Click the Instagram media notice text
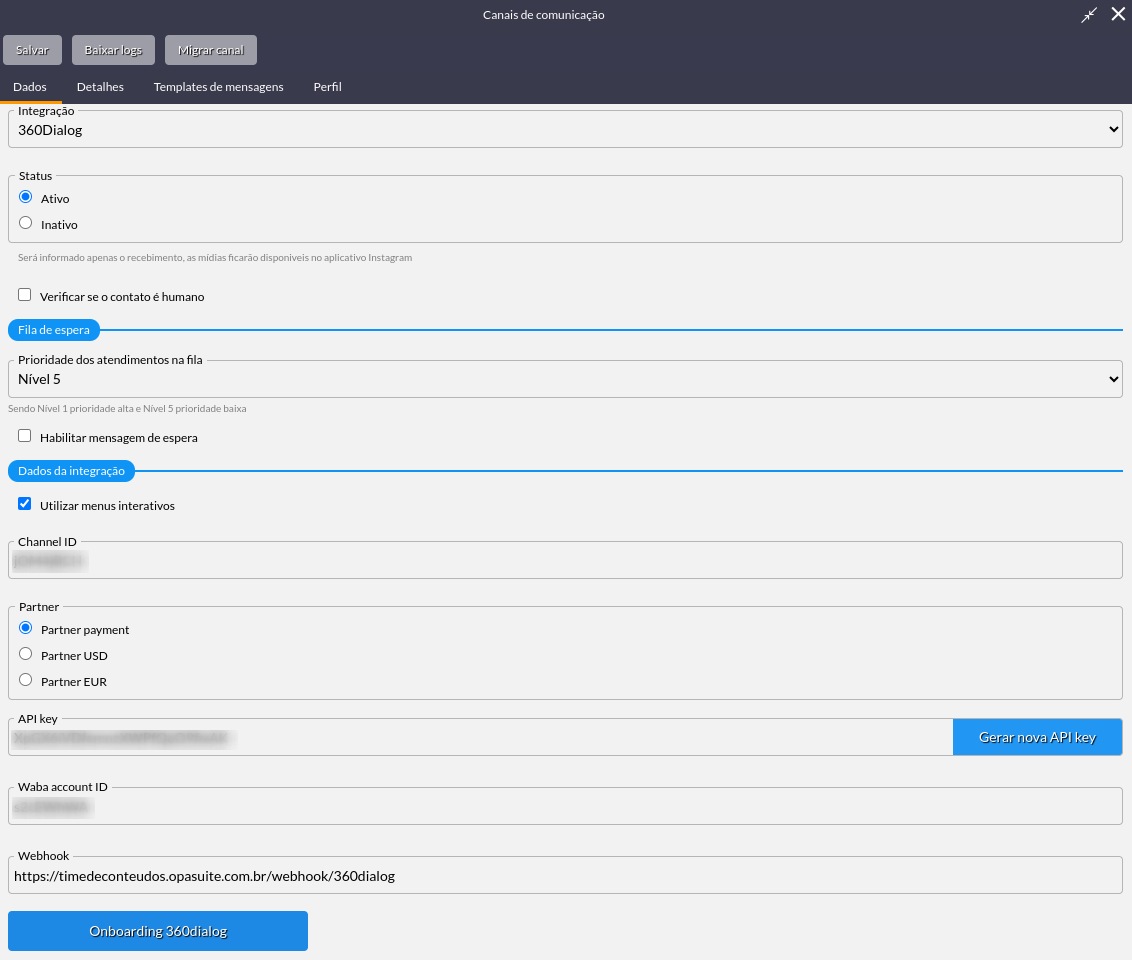The width and height of the screenshot is (1132, 960). 215,258
